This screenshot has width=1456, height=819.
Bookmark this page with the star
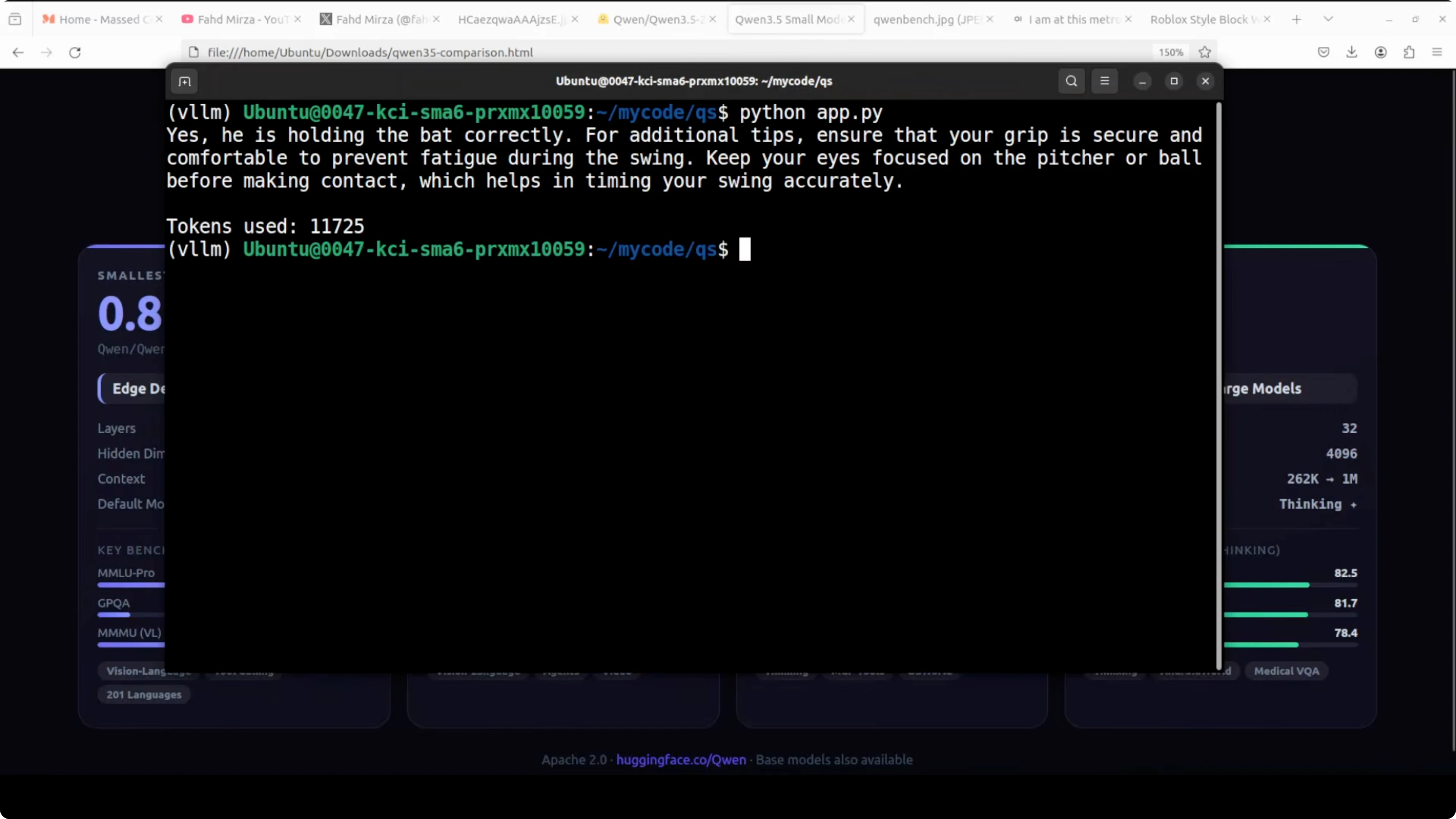[x=1204, y=52]
